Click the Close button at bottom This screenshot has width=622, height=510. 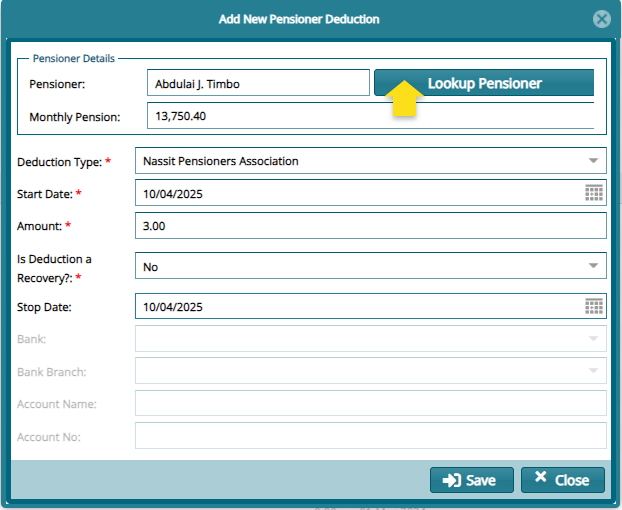click(562, 480)
